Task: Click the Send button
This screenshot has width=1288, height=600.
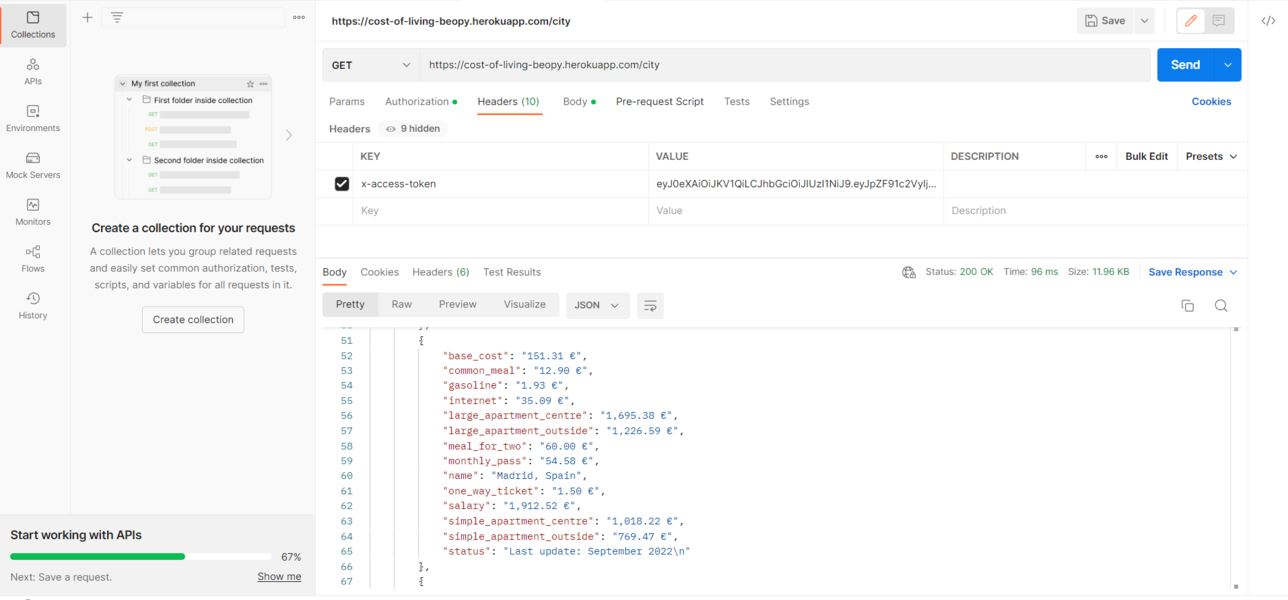Action: [x=1185, y=65]
